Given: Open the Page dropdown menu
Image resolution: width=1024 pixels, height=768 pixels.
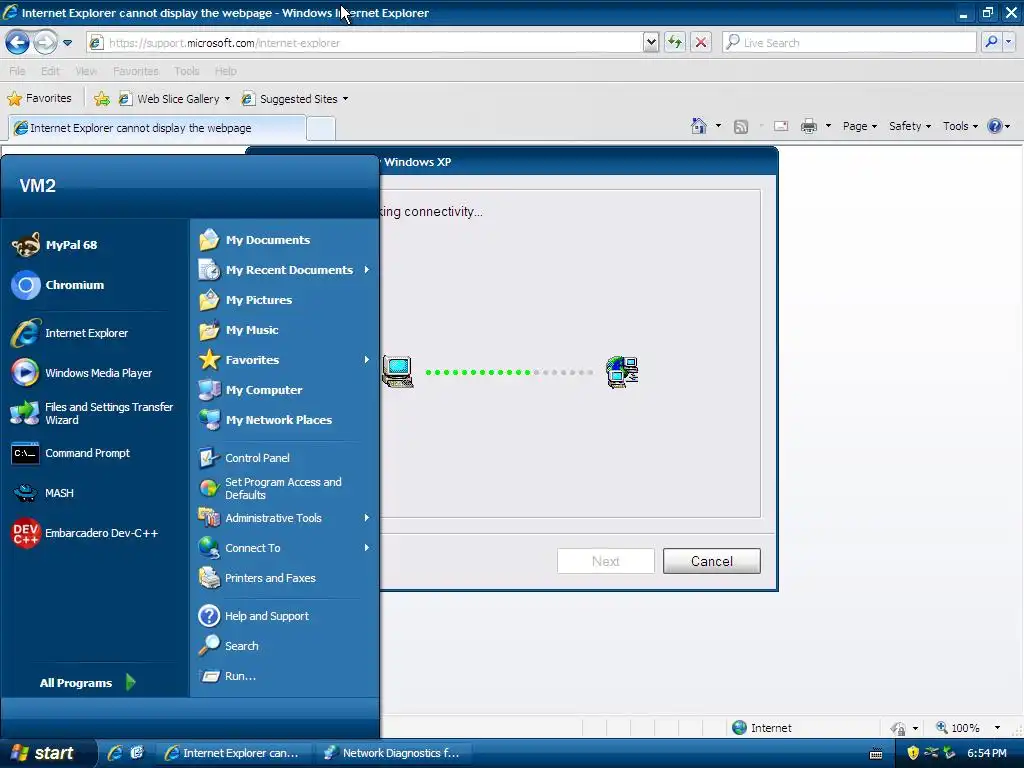Looking at the screenshot, I should (859, 126).
